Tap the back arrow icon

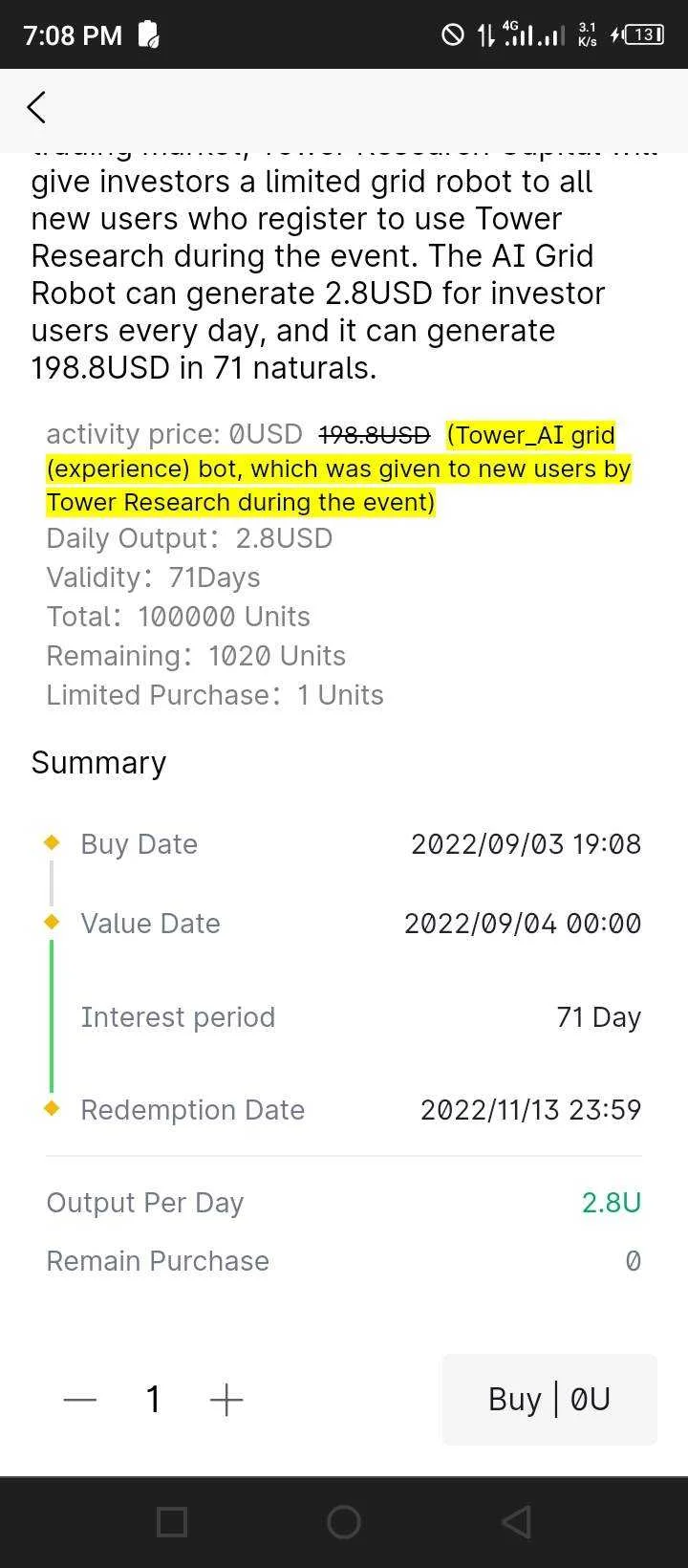(x=36, y=107)
